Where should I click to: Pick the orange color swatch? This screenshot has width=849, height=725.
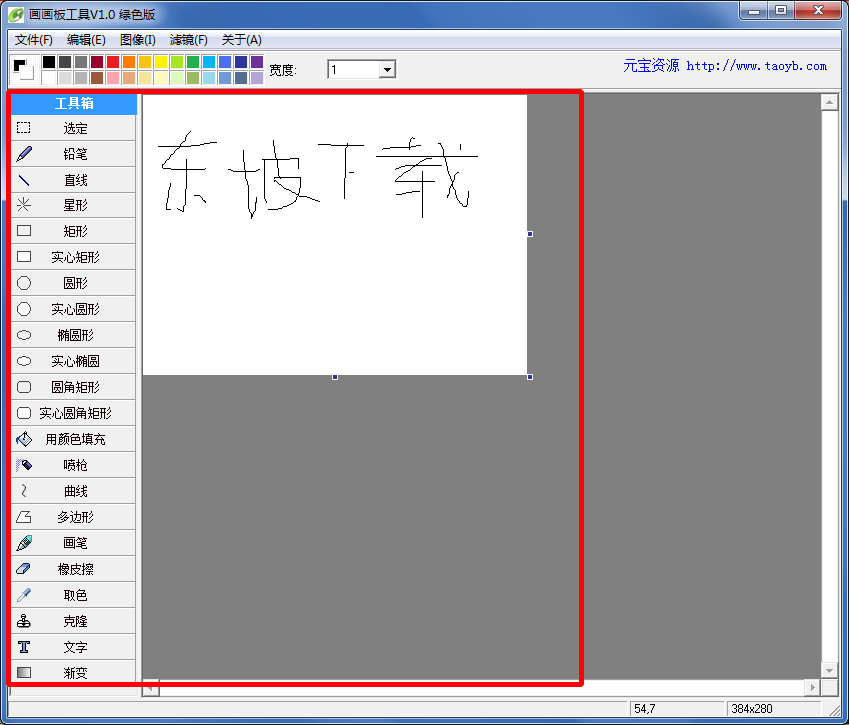[129, 62]
